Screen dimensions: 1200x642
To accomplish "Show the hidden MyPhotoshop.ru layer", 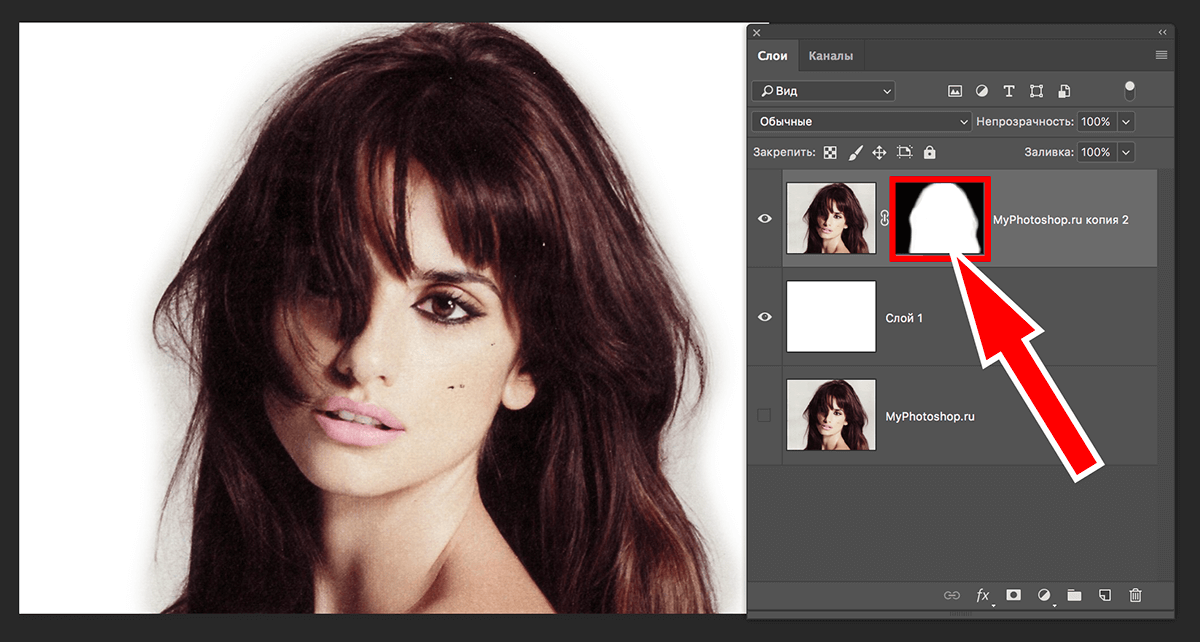I will tap(765, 415).
